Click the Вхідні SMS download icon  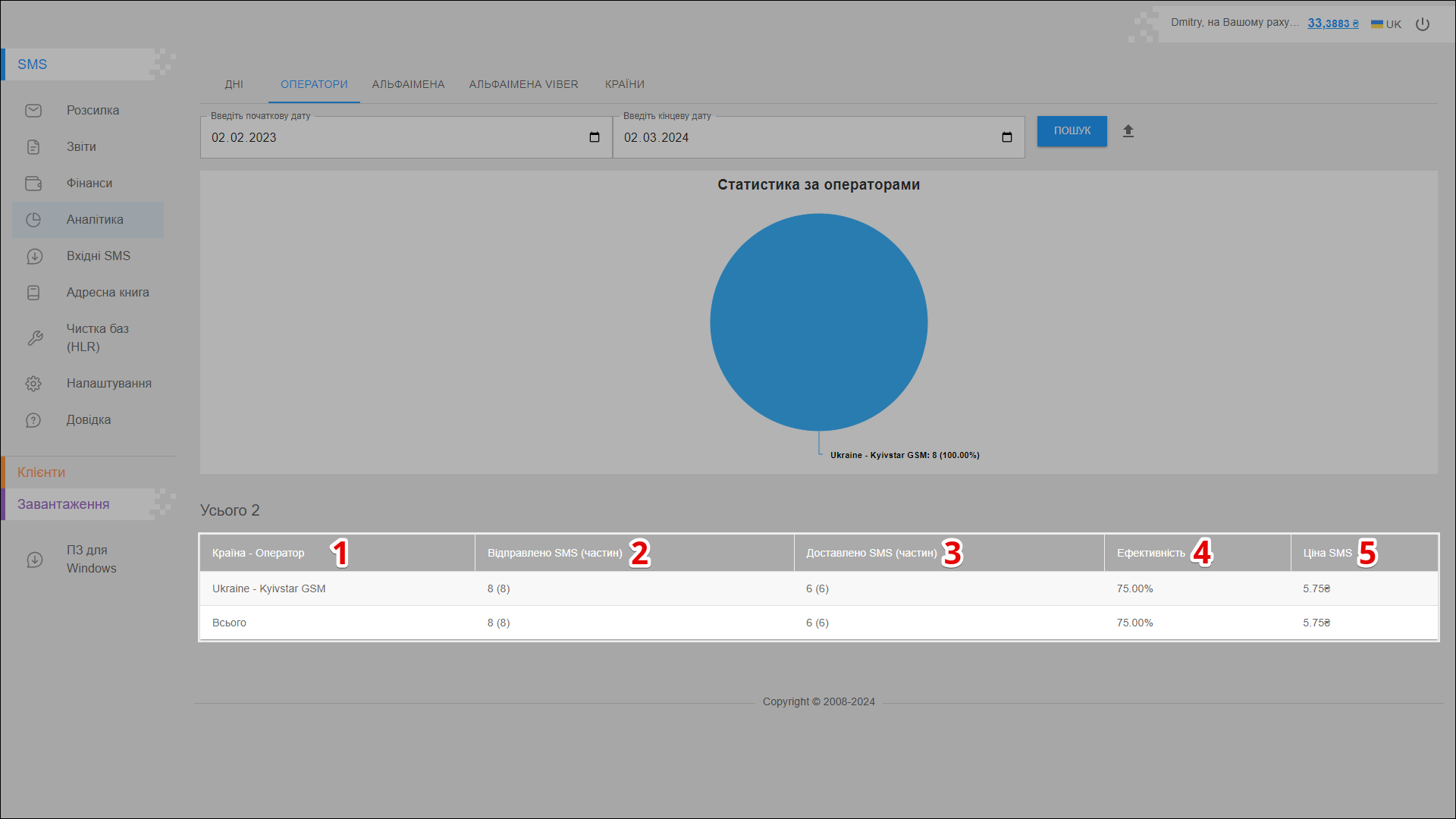(x=34, y=256)
